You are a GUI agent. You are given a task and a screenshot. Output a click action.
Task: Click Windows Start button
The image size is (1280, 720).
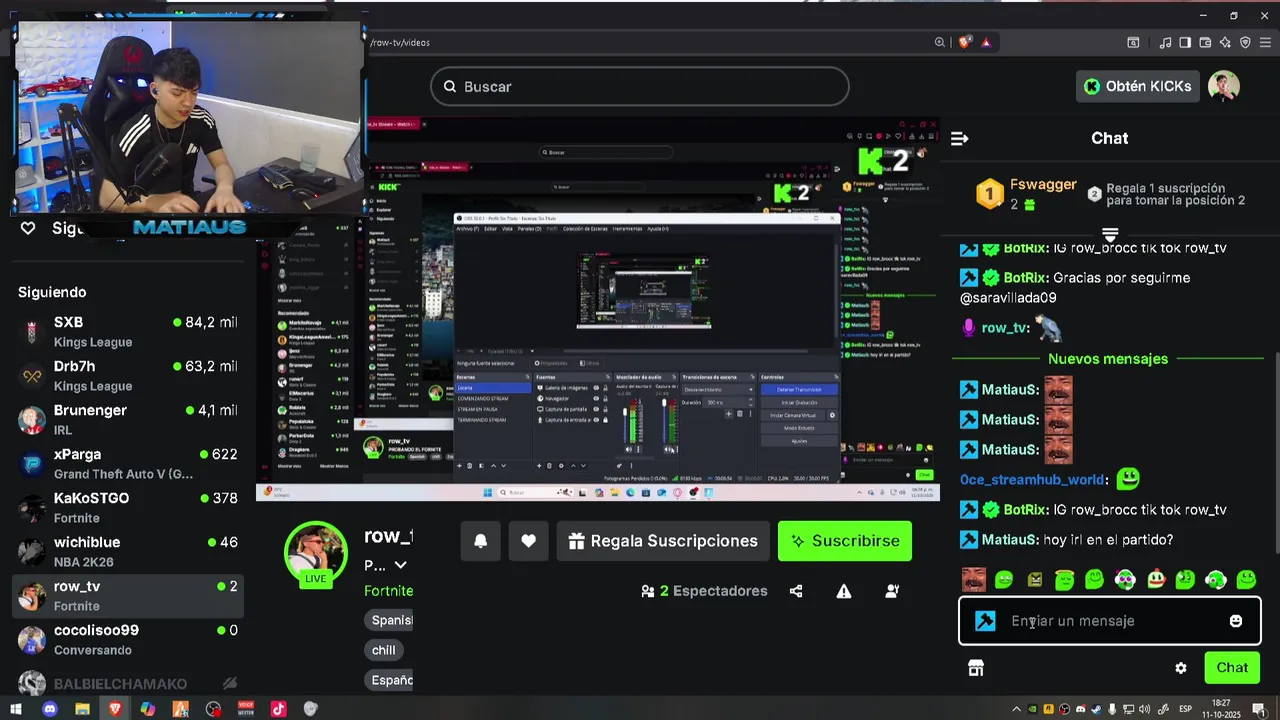pyautogui.click(x=16, y=709)
